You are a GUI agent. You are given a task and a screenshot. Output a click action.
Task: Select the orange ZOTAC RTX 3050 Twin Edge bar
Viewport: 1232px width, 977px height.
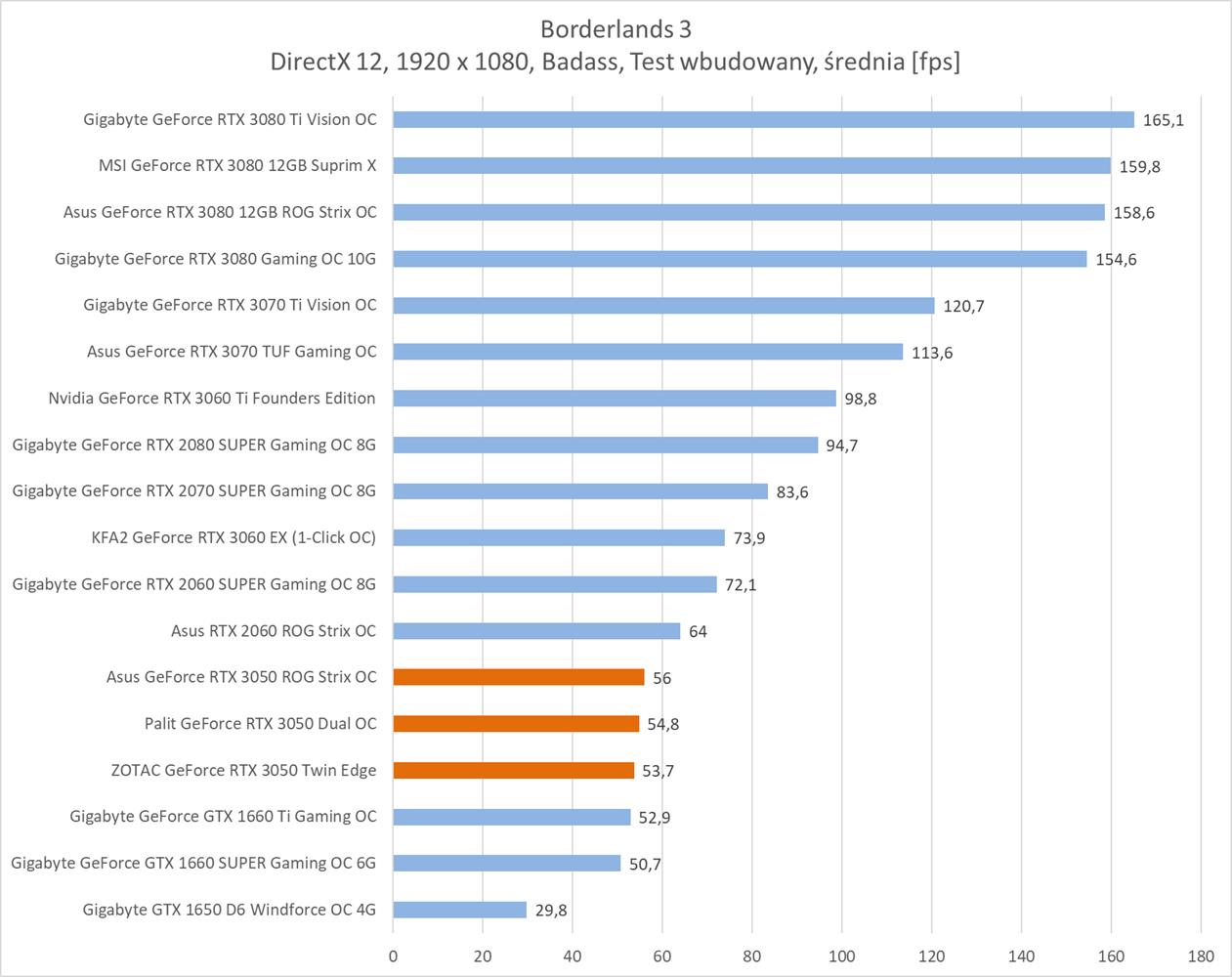[x=514, y=771]
